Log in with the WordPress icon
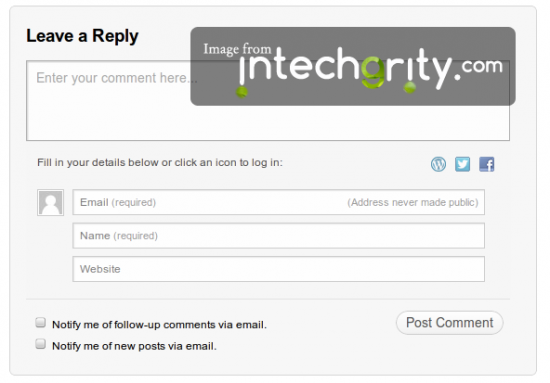 [x=438, y=164]
